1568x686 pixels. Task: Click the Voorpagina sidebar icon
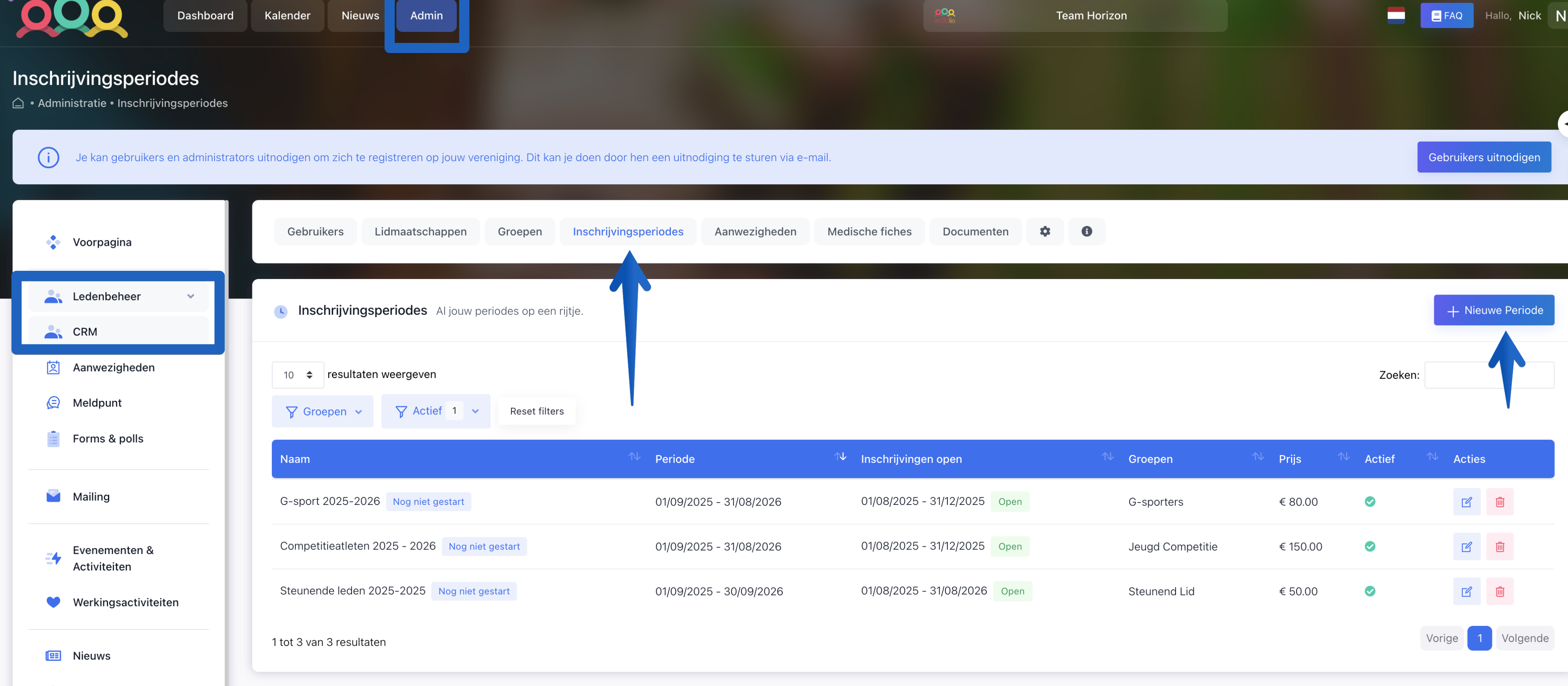coord(53,242)
